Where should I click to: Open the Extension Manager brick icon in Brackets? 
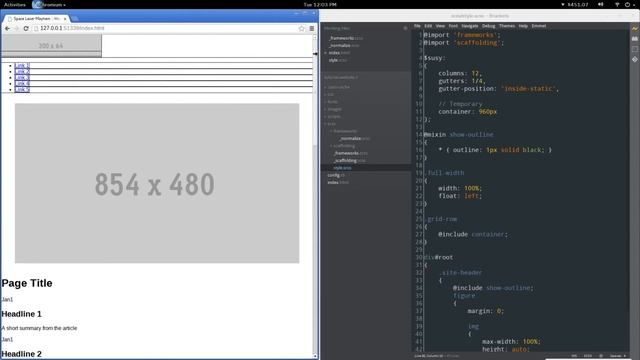tap(634, 38)
